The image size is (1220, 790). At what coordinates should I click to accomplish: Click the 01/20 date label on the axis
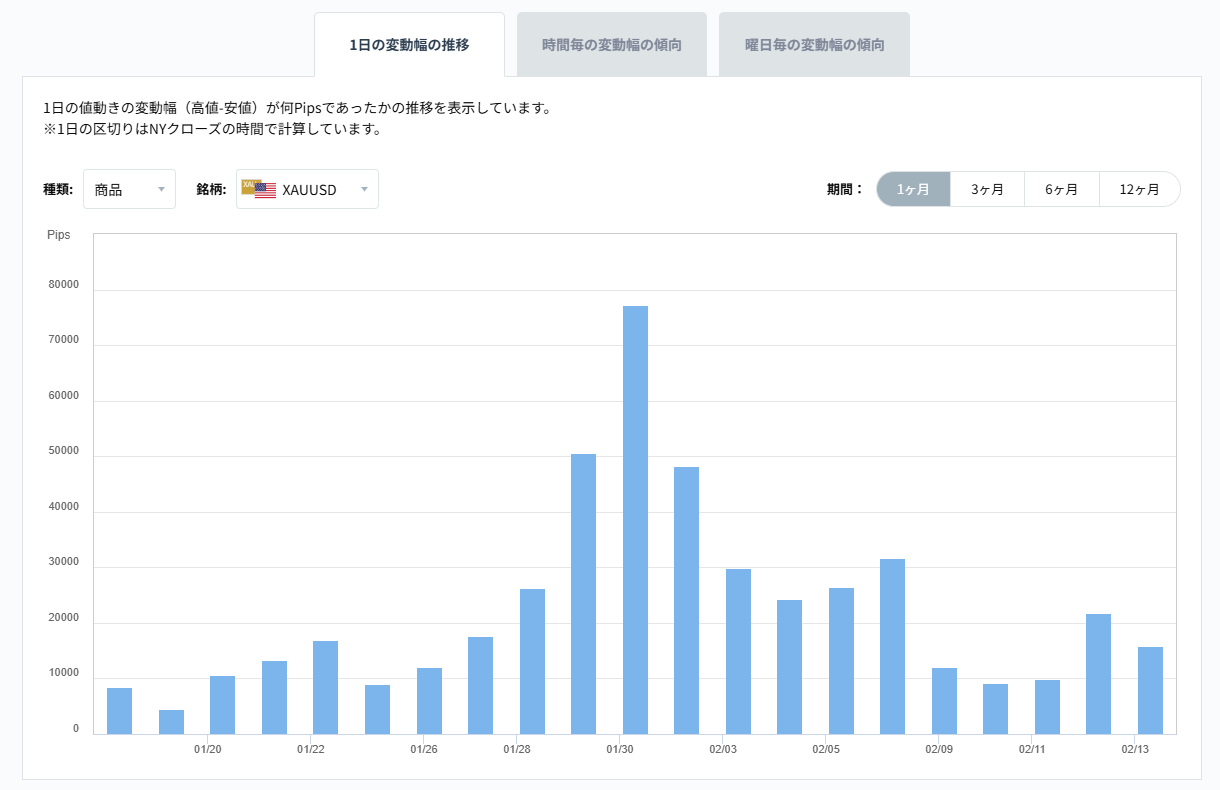point(209,748)
